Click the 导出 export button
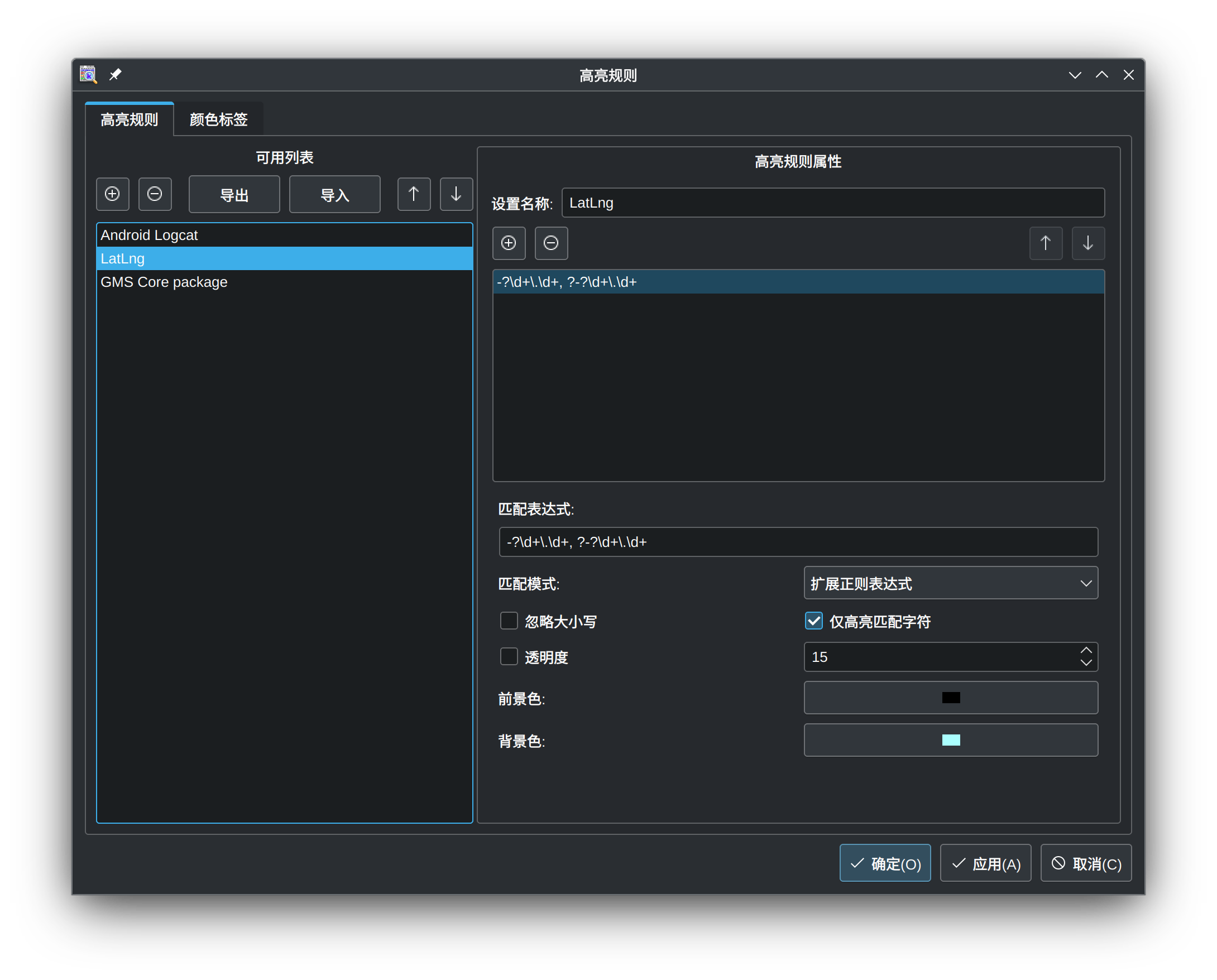The height and width of the screenshot is (980, 1217). (x=234, y=194)
